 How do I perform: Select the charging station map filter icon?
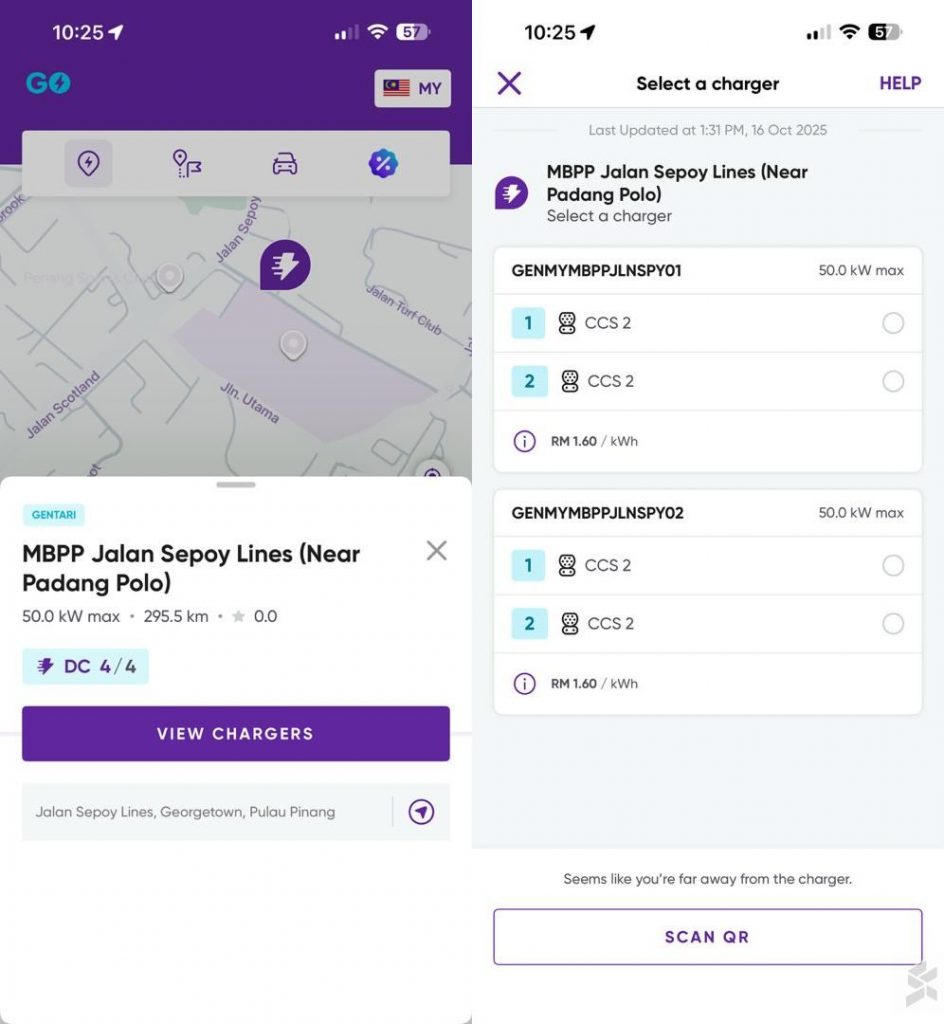tap(88, 163)
